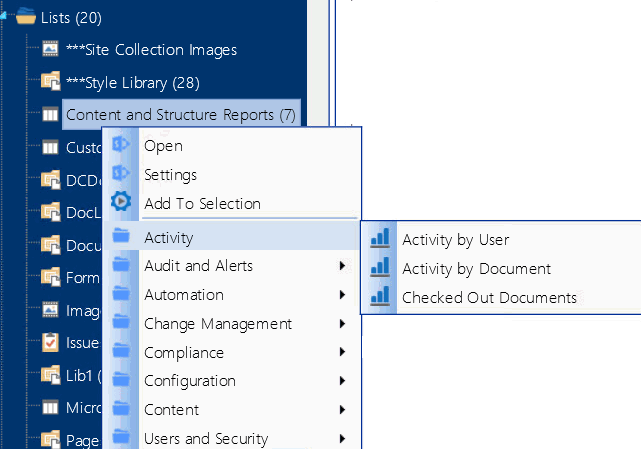Open the Content menu entry

click(x=171, y=410)
